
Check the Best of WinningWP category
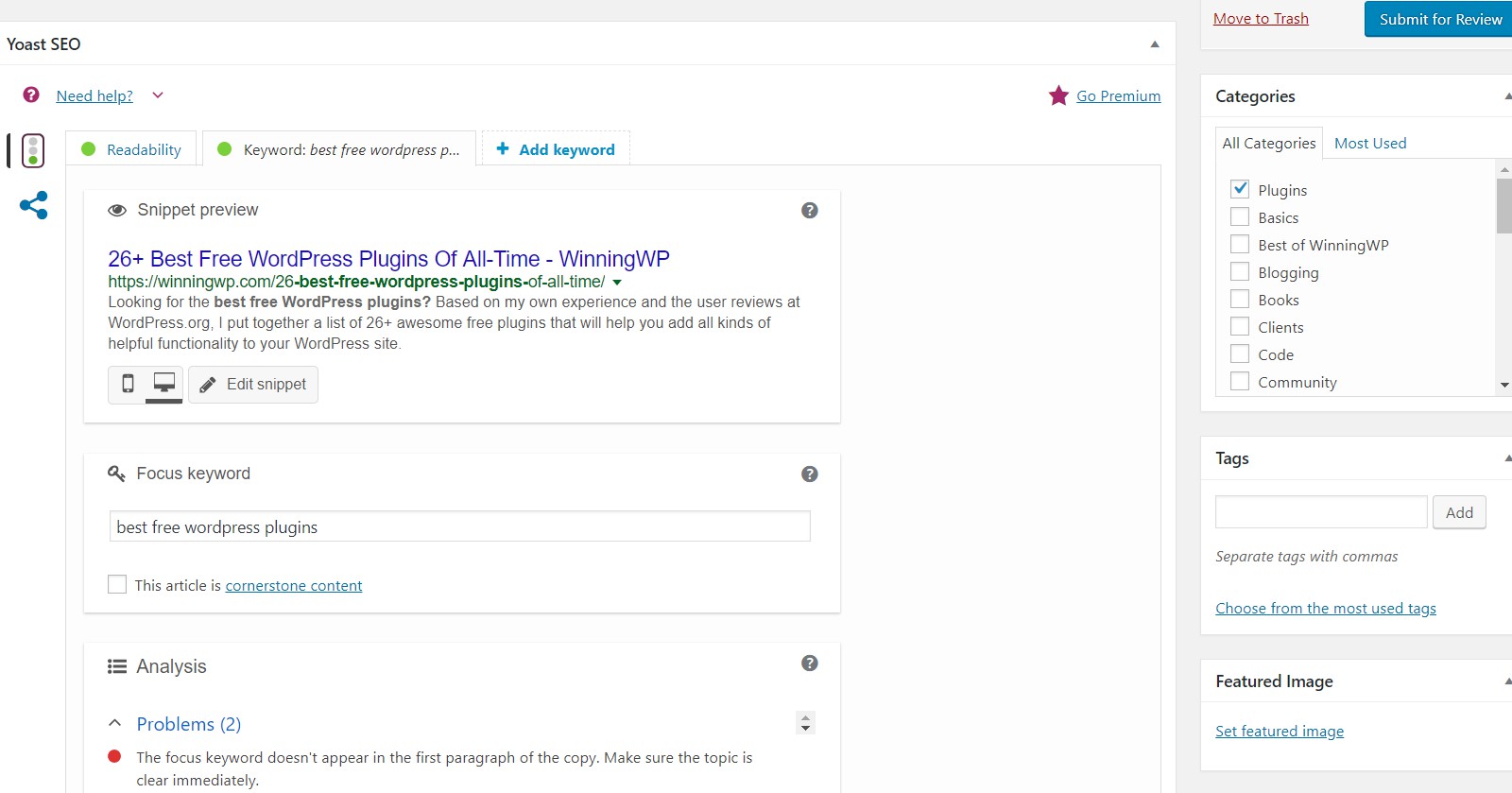pyautogui.click(x=1240, y=244)
